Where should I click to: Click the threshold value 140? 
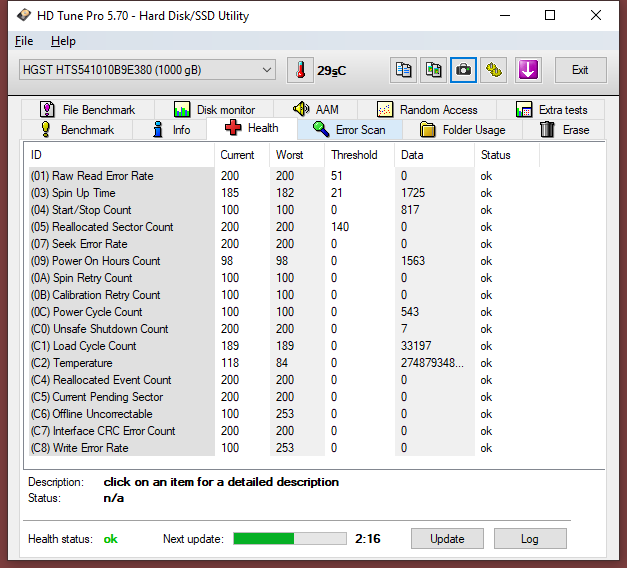pos(340,227)
